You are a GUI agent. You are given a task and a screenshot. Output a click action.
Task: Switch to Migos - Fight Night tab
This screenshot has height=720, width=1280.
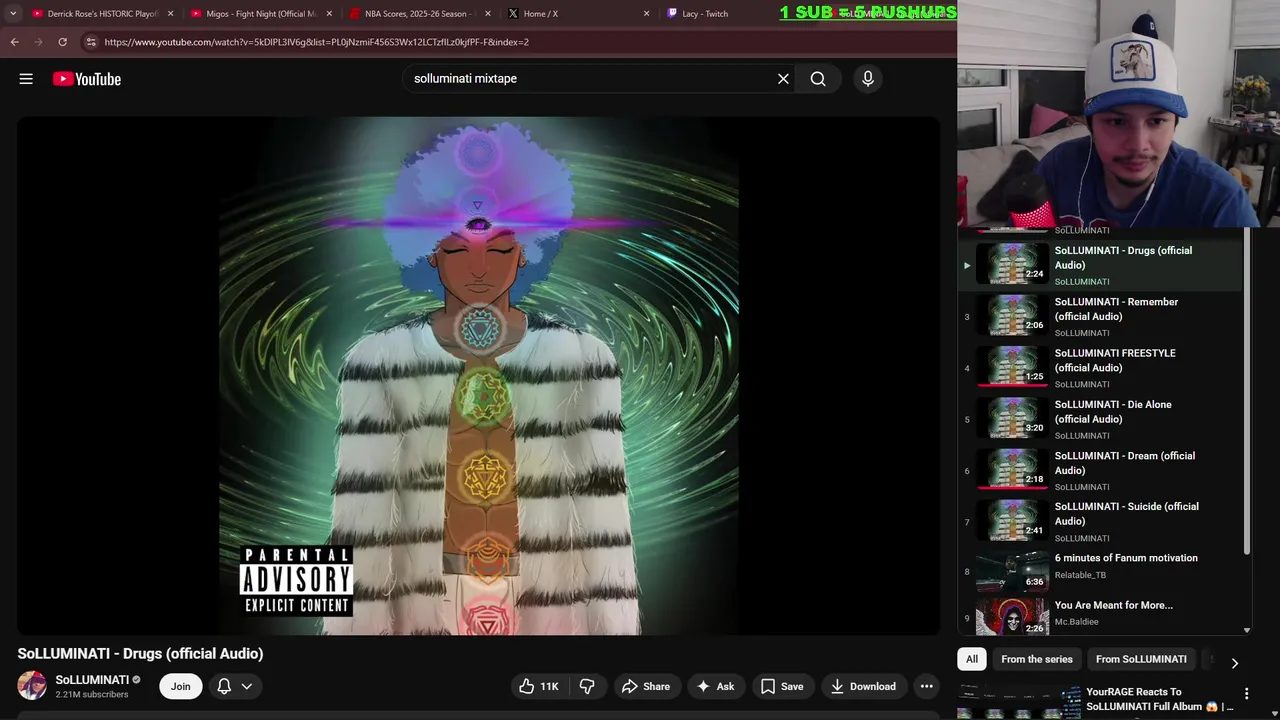click(262, 14)
